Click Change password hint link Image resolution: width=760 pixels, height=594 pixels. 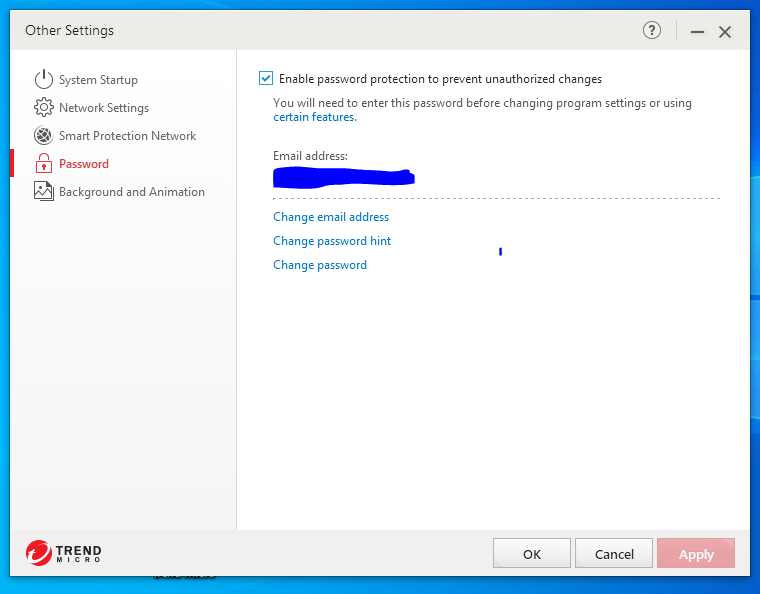332,241
